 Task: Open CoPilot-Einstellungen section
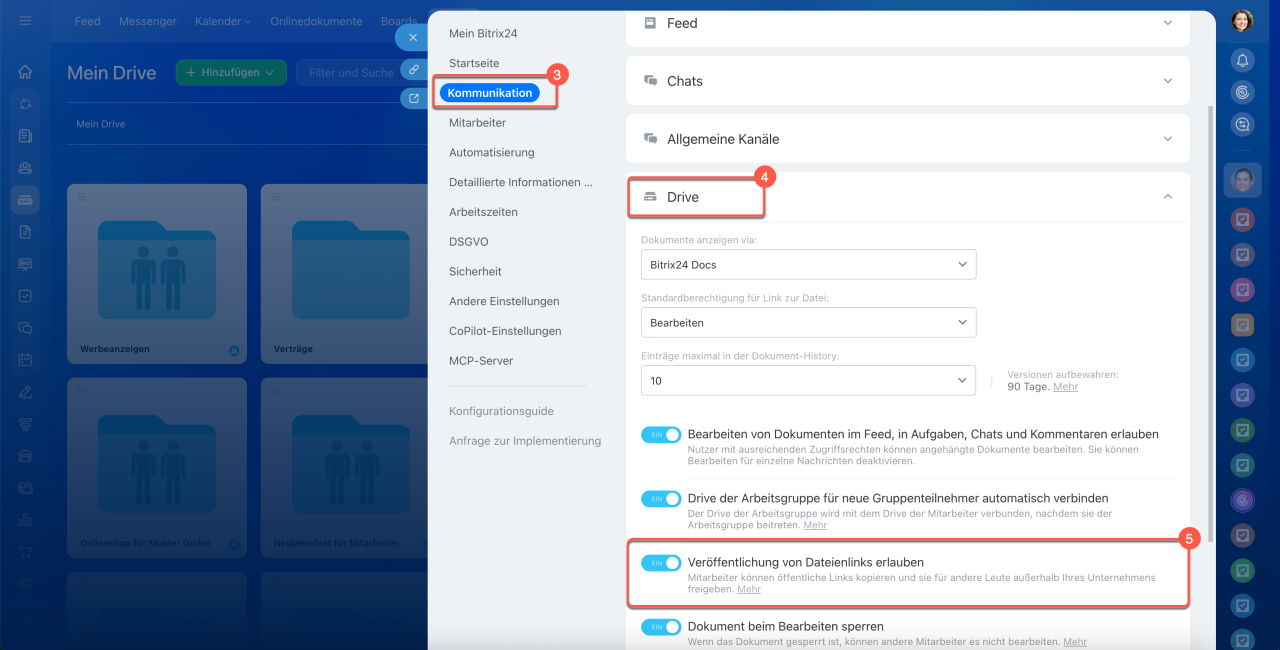[x=505, y=331]
